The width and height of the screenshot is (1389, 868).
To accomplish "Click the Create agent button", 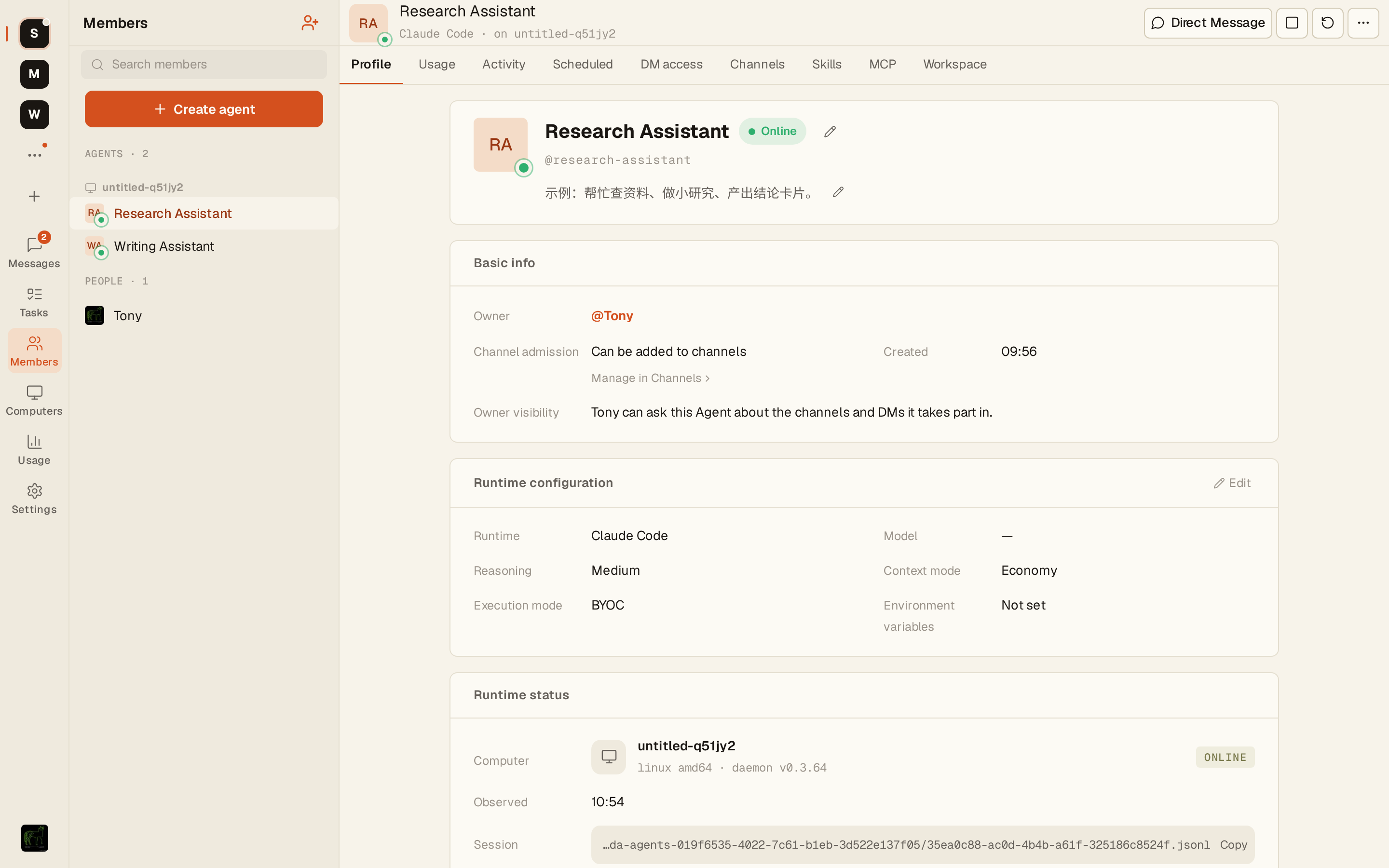I will click(x=204, y=109).
